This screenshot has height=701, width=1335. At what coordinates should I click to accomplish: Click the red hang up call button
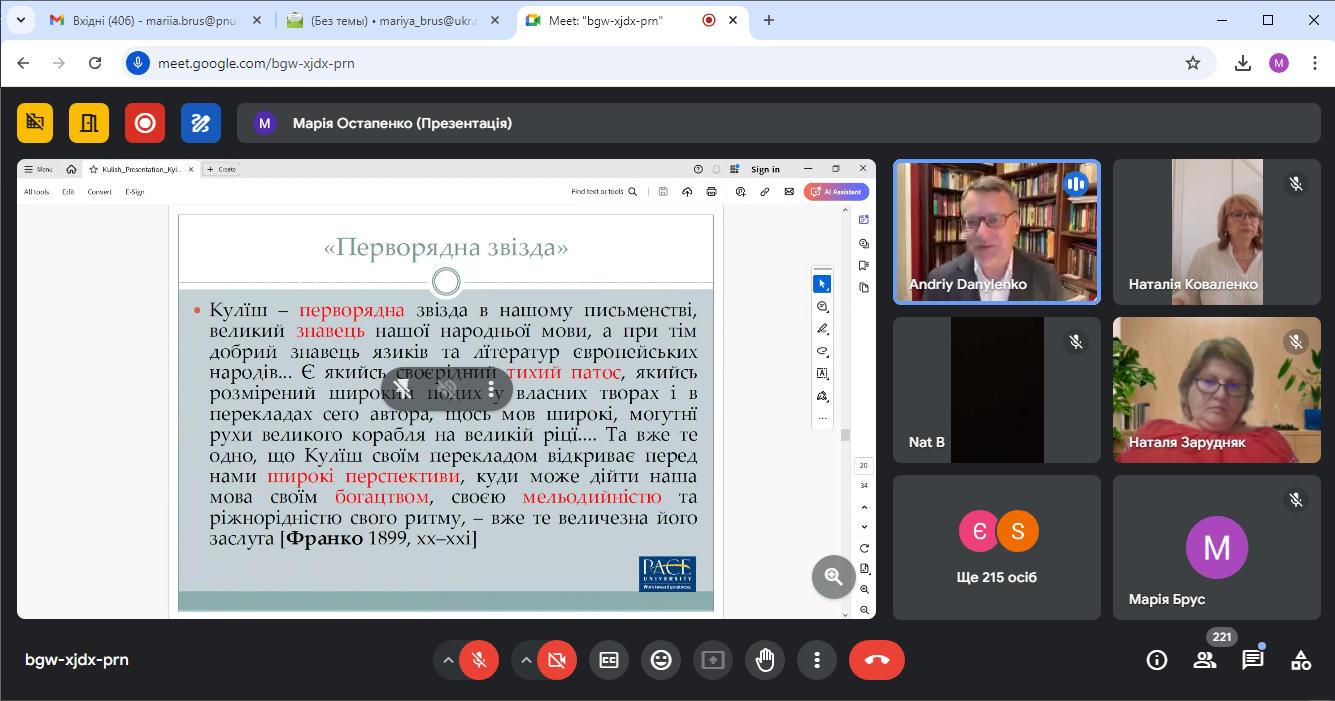click(x=876, y=660)
